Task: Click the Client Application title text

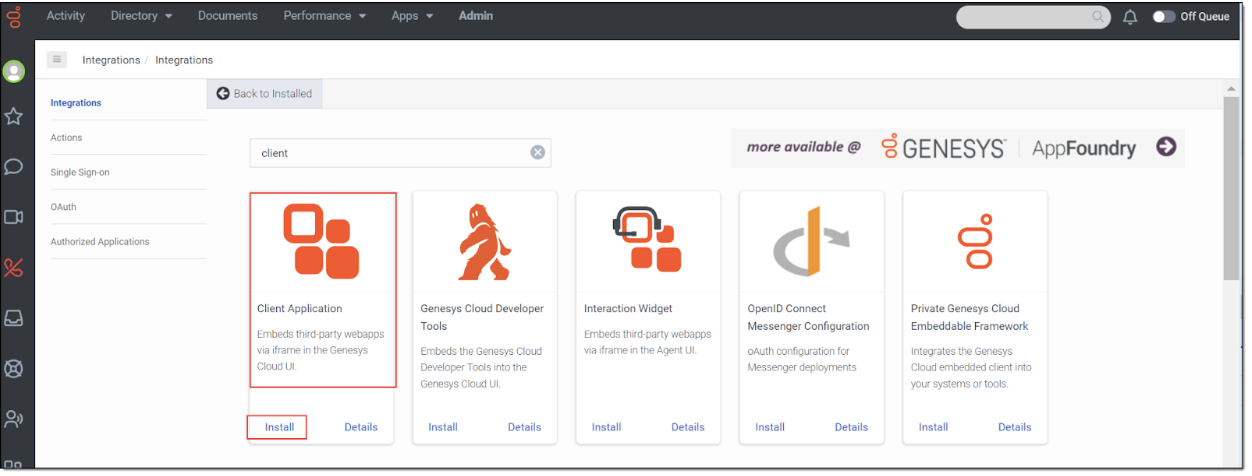Action: [299, 309]
